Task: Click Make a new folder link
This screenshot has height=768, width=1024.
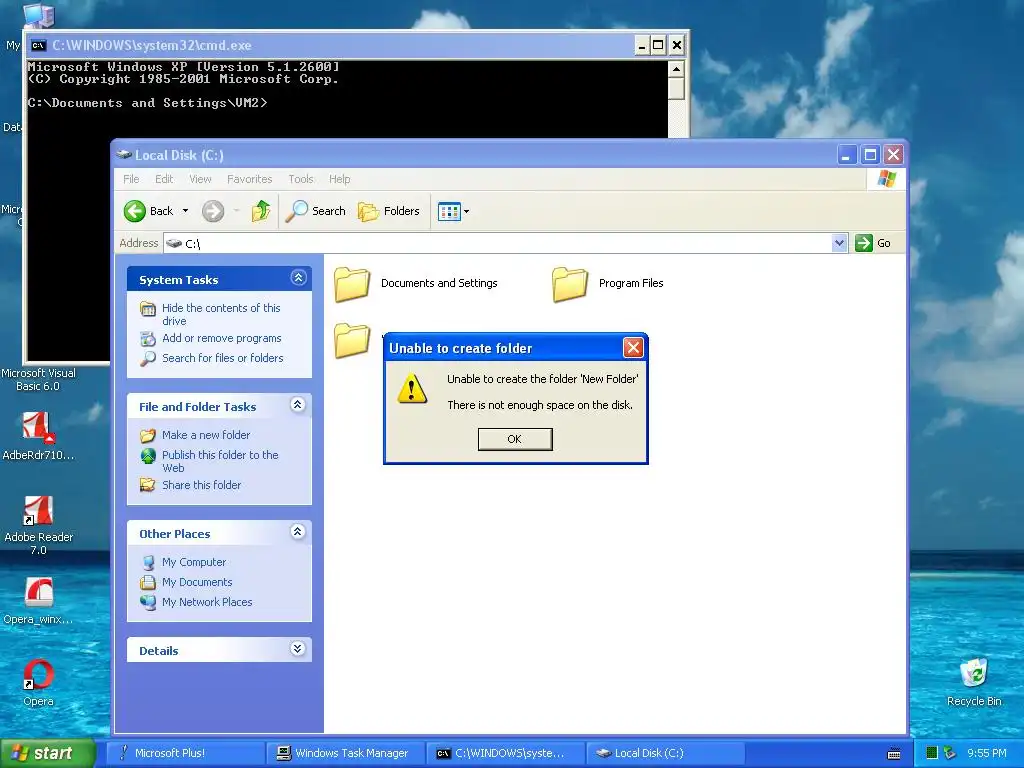Action: pos(206,435)
